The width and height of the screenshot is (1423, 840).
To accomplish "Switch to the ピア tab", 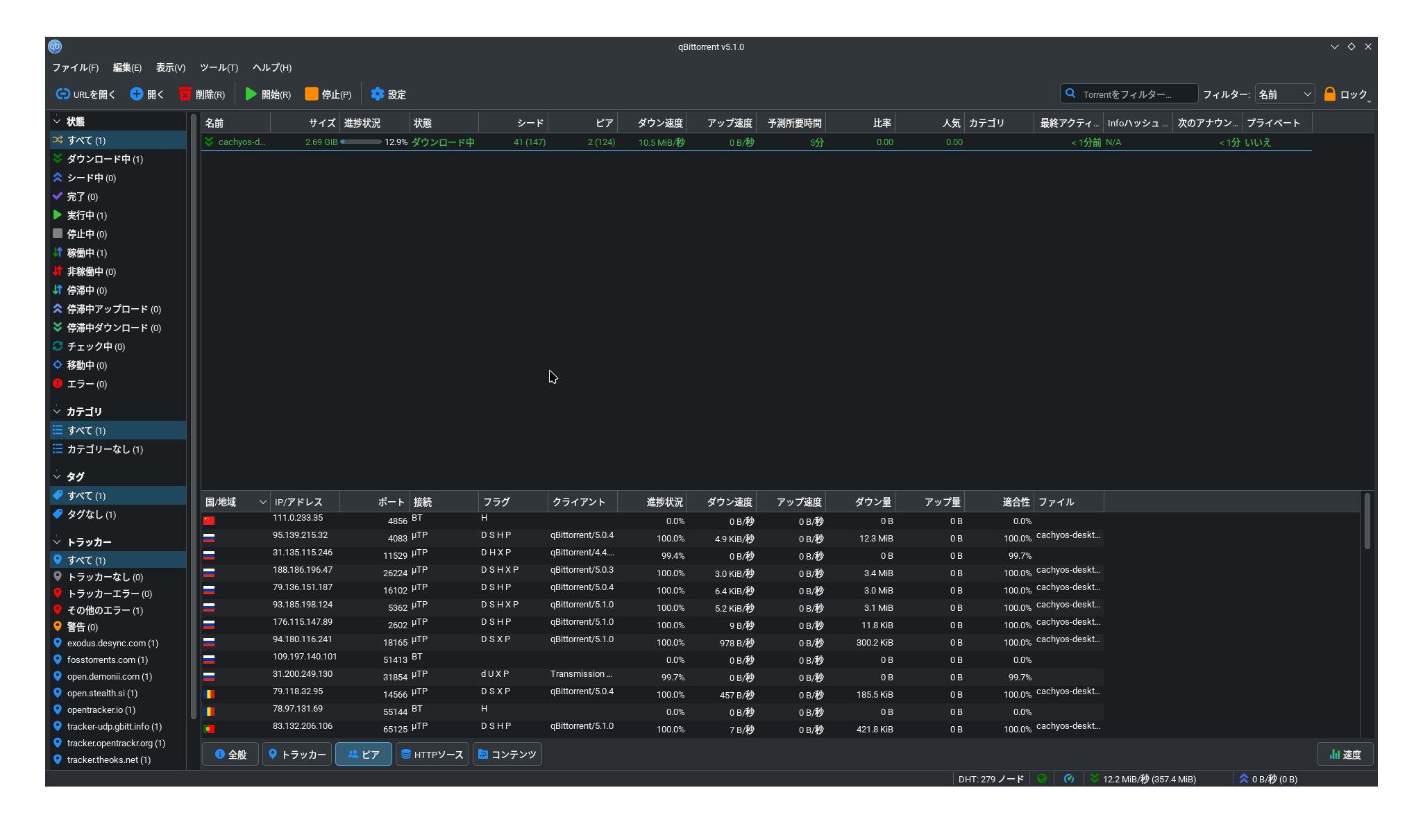I will 364,754.
